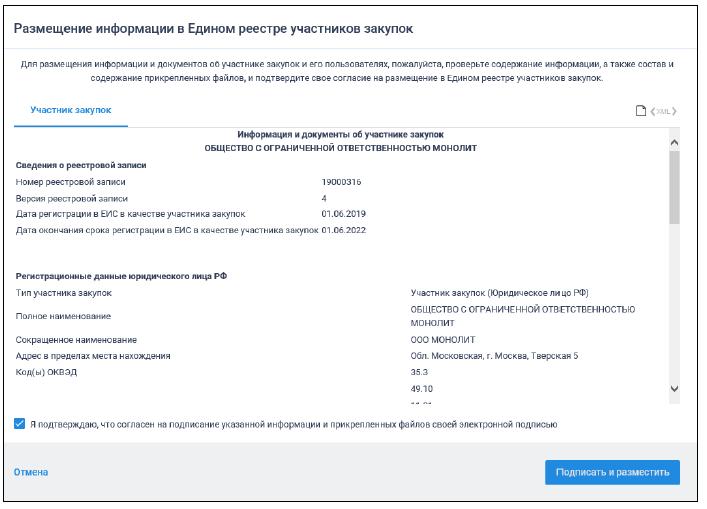The image size is (707, 509).
Task: Click registration end date 01.06.2022
Action: tap(344, 230)
